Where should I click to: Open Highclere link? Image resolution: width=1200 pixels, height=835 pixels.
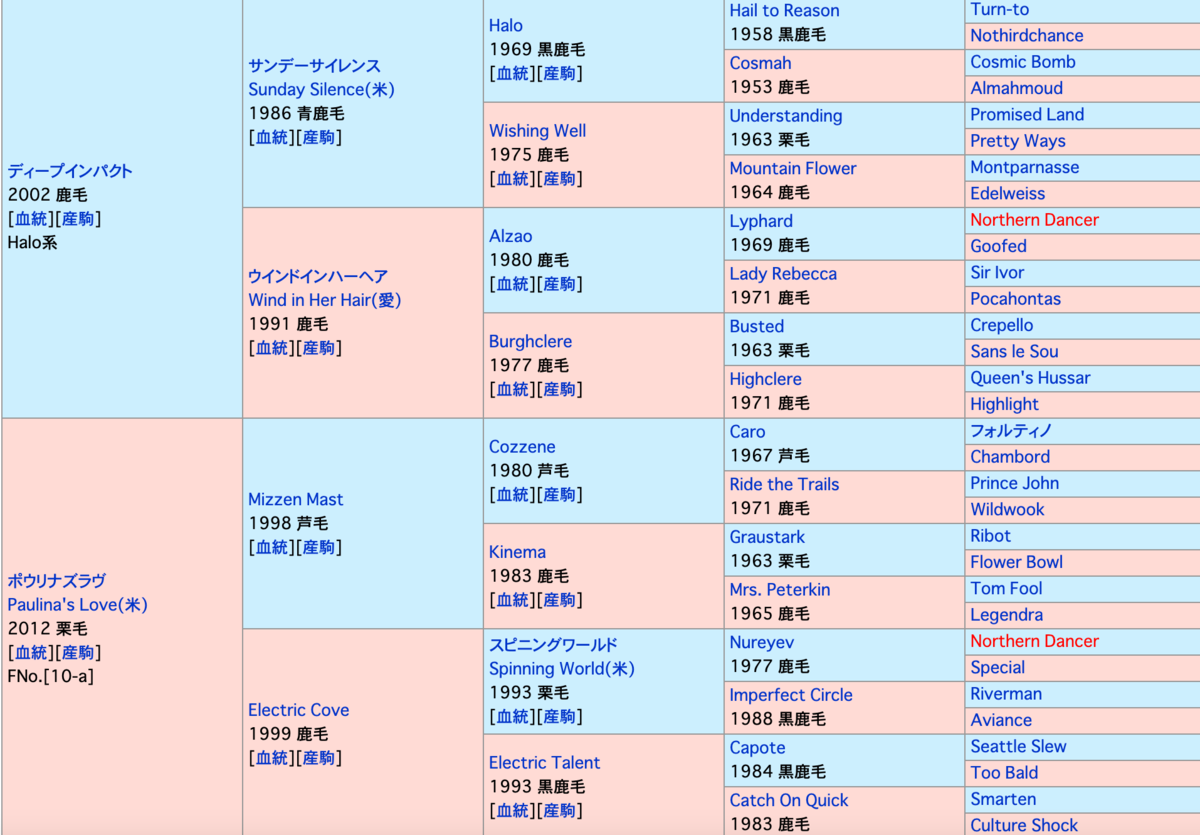coord(766,379)
